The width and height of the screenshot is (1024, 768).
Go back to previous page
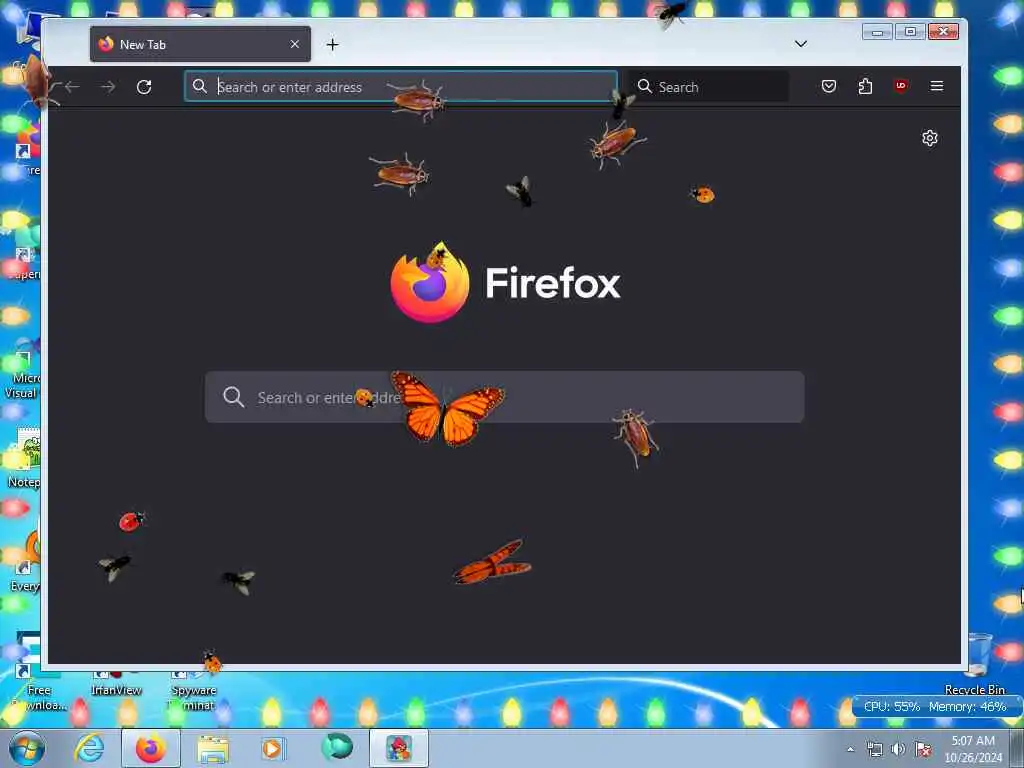point(72,87)
